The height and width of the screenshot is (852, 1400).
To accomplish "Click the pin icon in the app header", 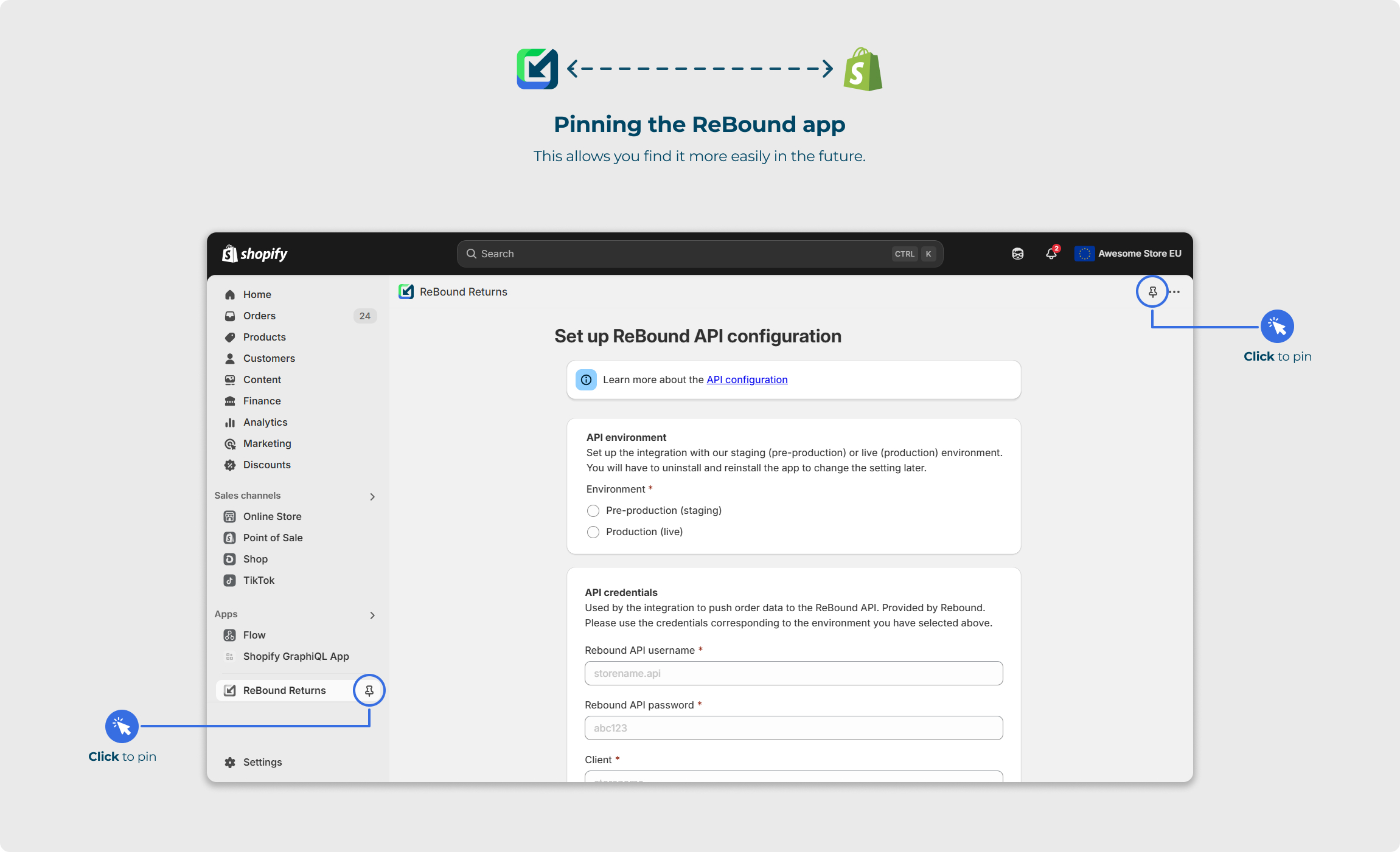I will (1152, 292).
